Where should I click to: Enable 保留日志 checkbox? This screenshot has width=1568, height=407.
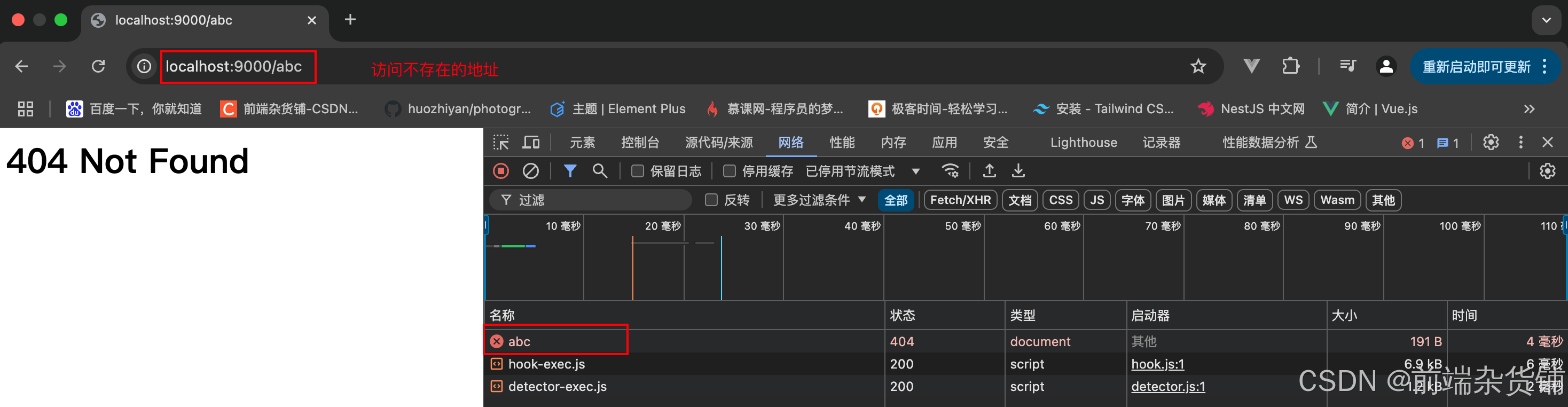(x=637, y=171)
